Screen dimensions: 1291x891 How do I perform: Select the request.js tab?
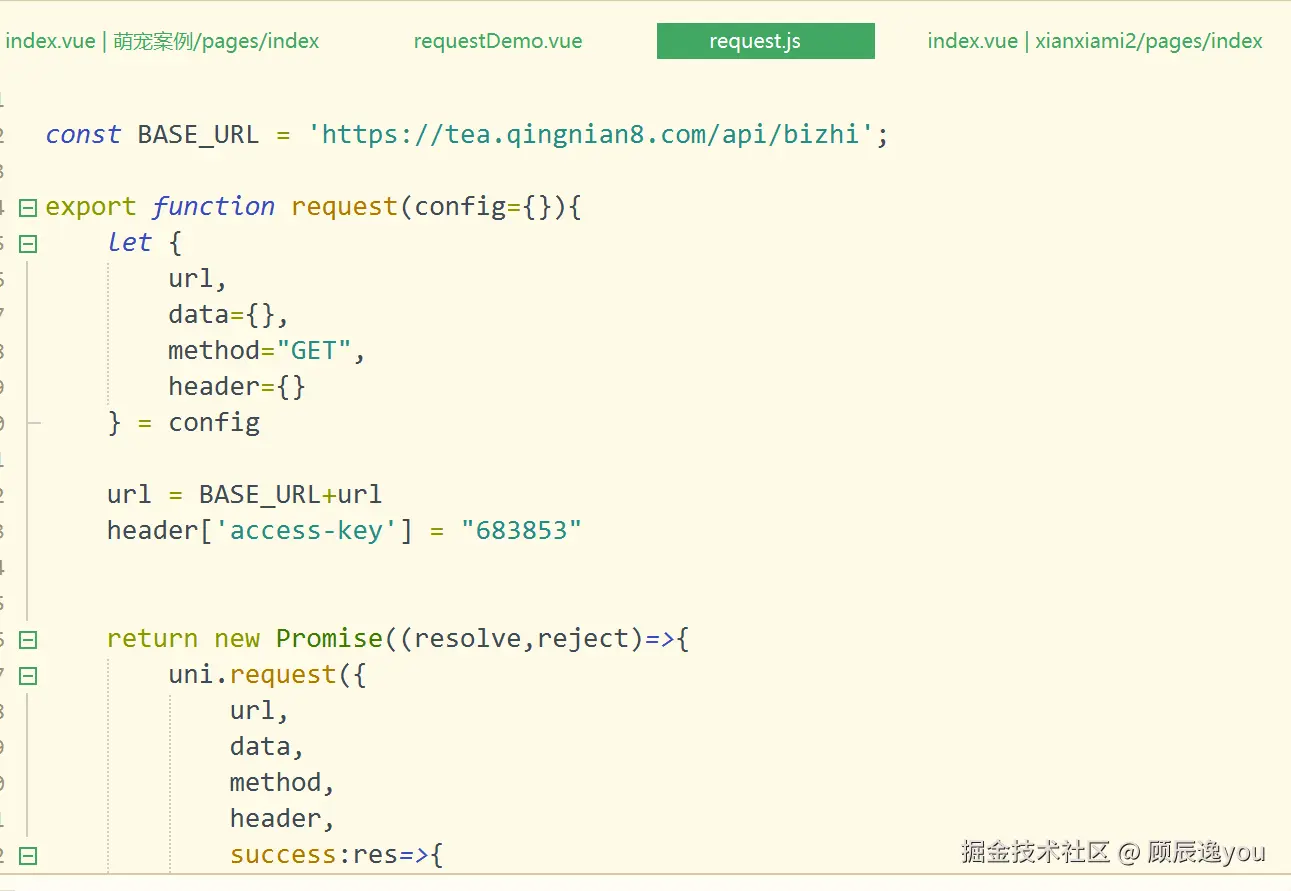(x=766, y=41)
